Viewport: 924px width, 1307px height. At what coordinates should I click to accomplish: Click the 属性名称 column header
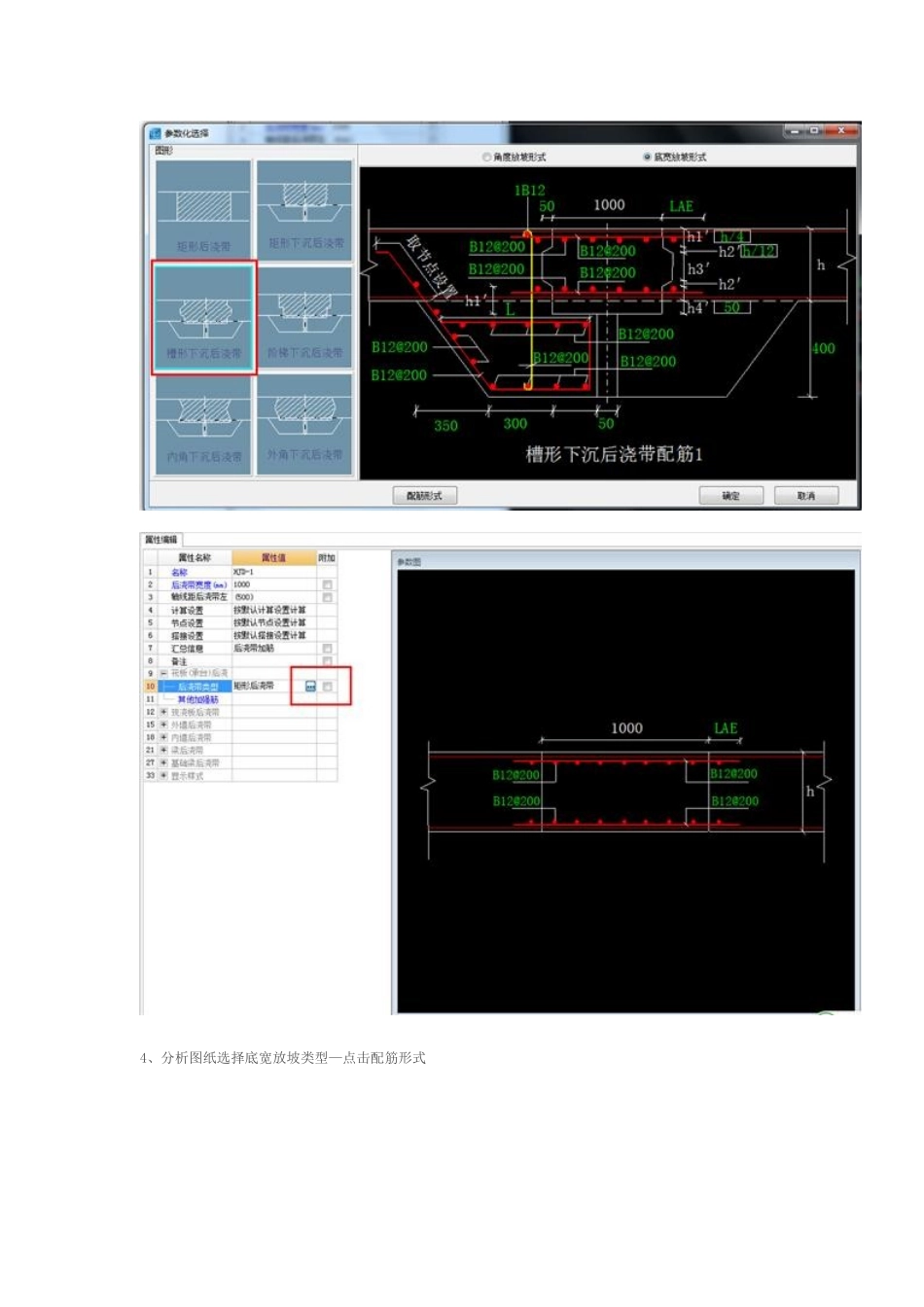[194, 558]
